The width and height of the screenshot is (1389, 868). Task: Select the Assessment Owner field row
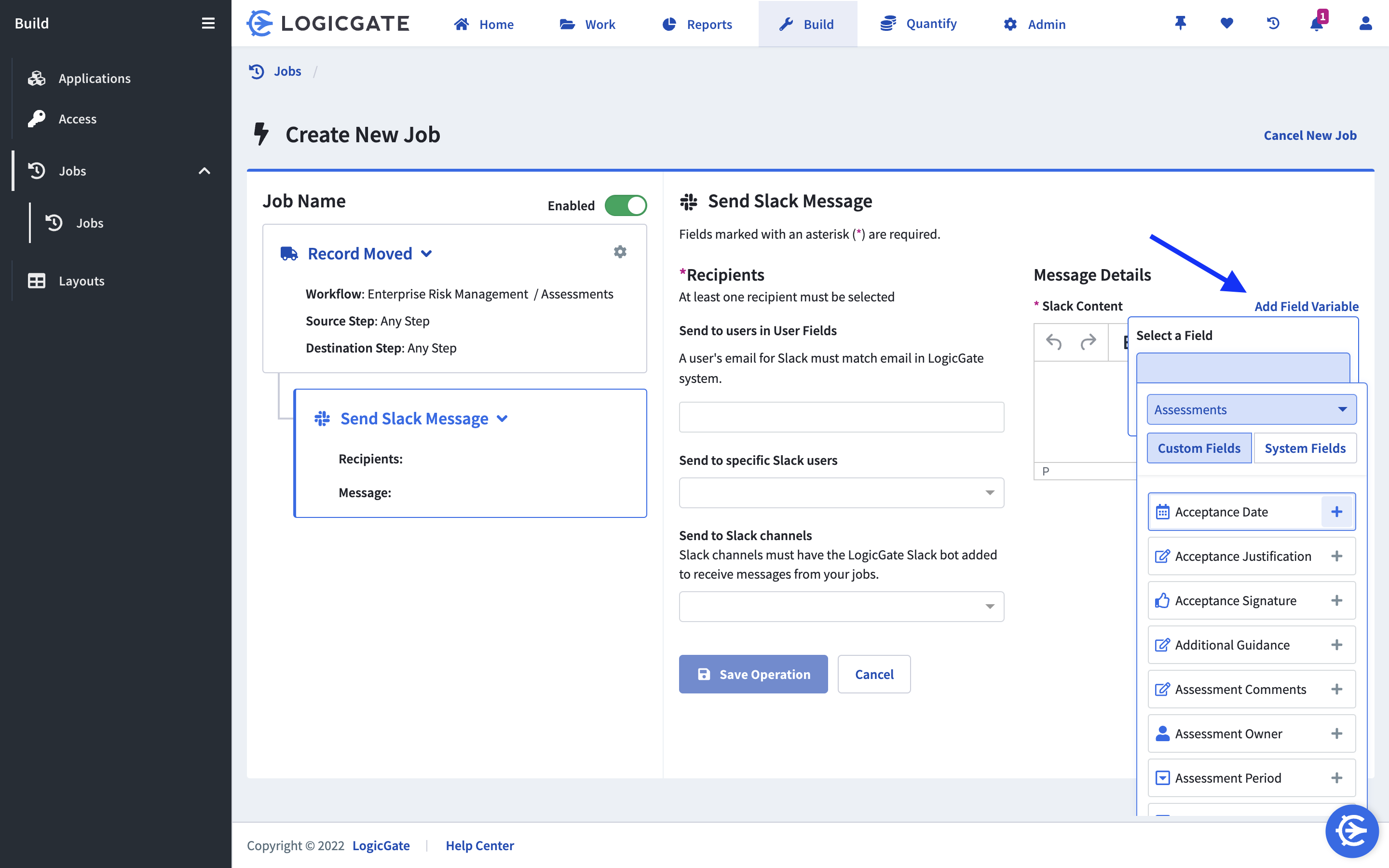pos(1252,733)
